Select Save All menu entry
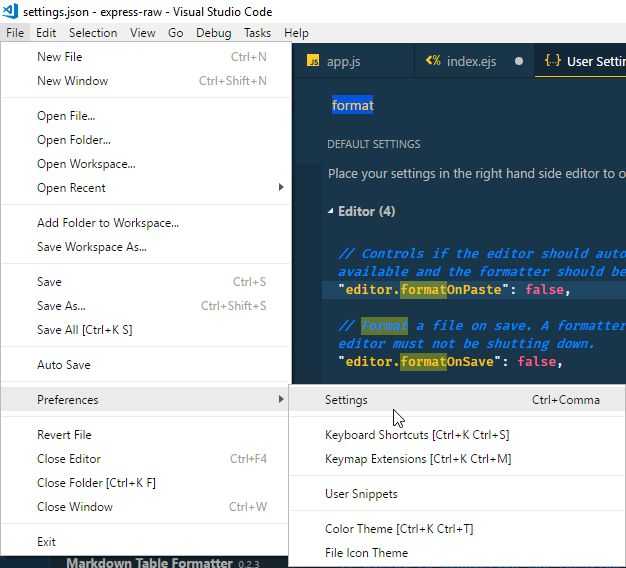Image resolution: width=626 pixels, height=568 pixels. click(x=84, y=330)
